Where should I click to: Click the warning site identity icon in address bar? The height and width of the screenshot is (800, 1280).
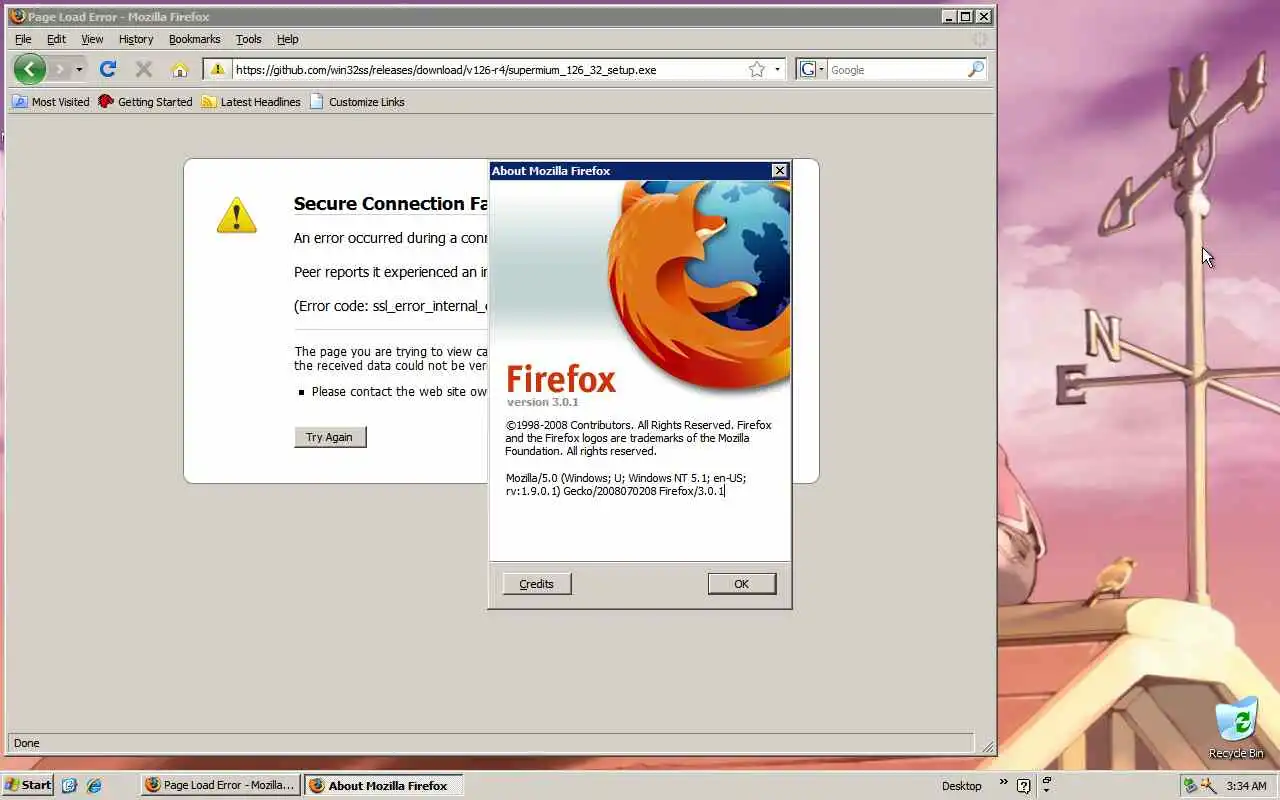[x=217, y=69]
